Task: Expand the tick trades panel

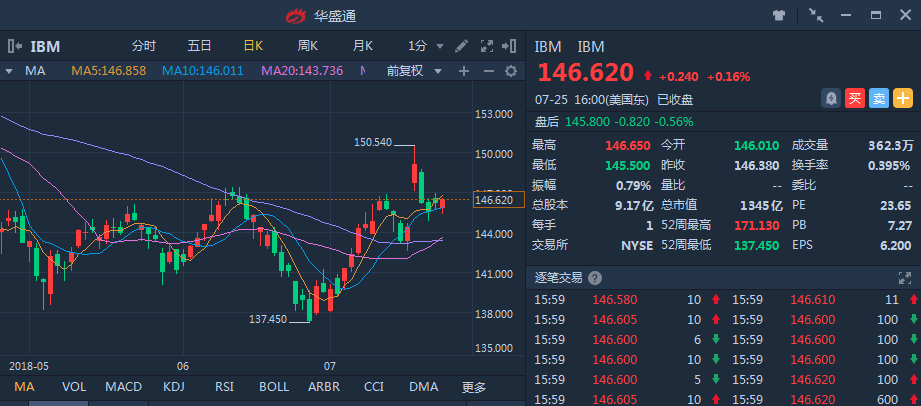Action: pos(905,278)
